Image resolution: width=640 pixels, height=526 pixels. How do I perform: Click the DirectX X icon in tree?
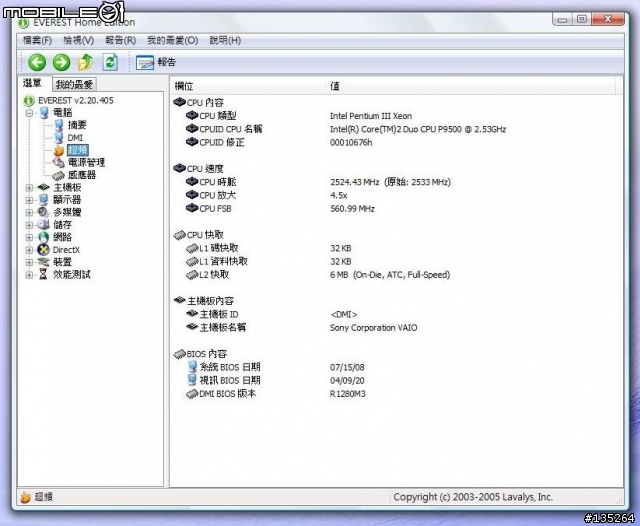(x=43, y=250)
